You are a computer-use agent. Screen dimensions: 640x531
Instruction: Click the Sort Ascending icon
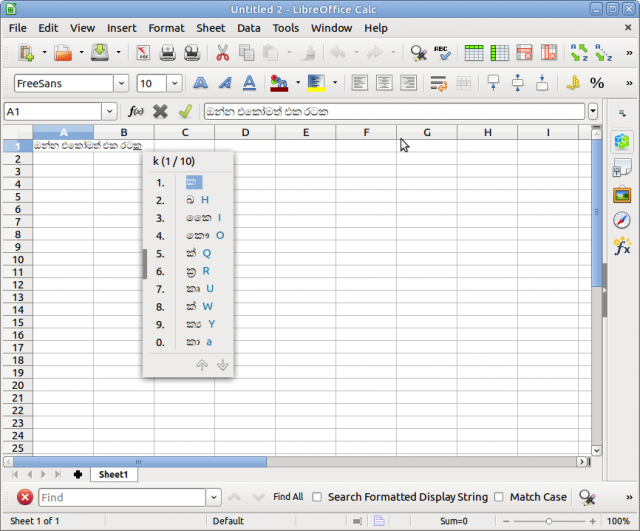point(579,53)
